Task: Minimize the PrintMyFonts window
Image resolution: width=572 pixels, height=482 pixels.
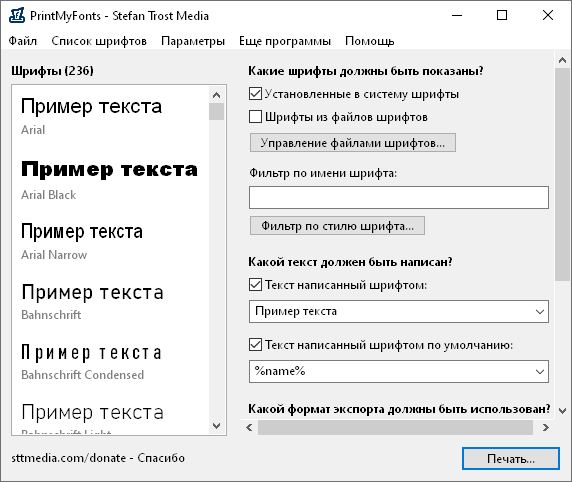Action: [x=457, y=15]
